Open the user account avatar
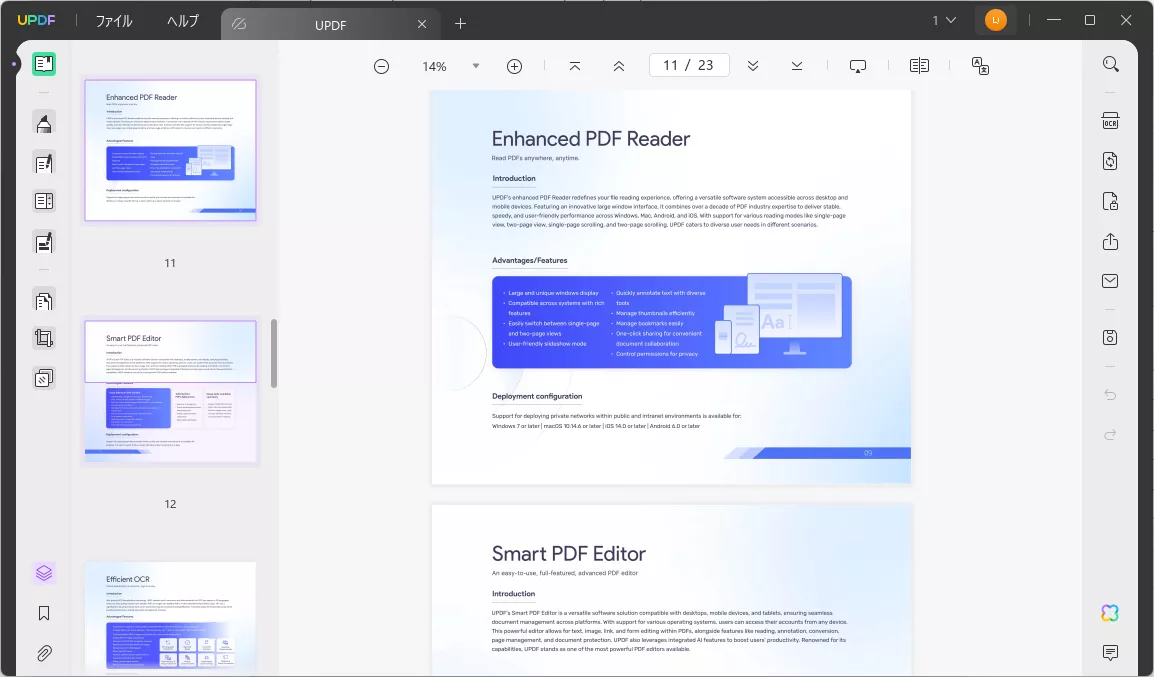1154x677 pixels. click(x=996, y=21)
